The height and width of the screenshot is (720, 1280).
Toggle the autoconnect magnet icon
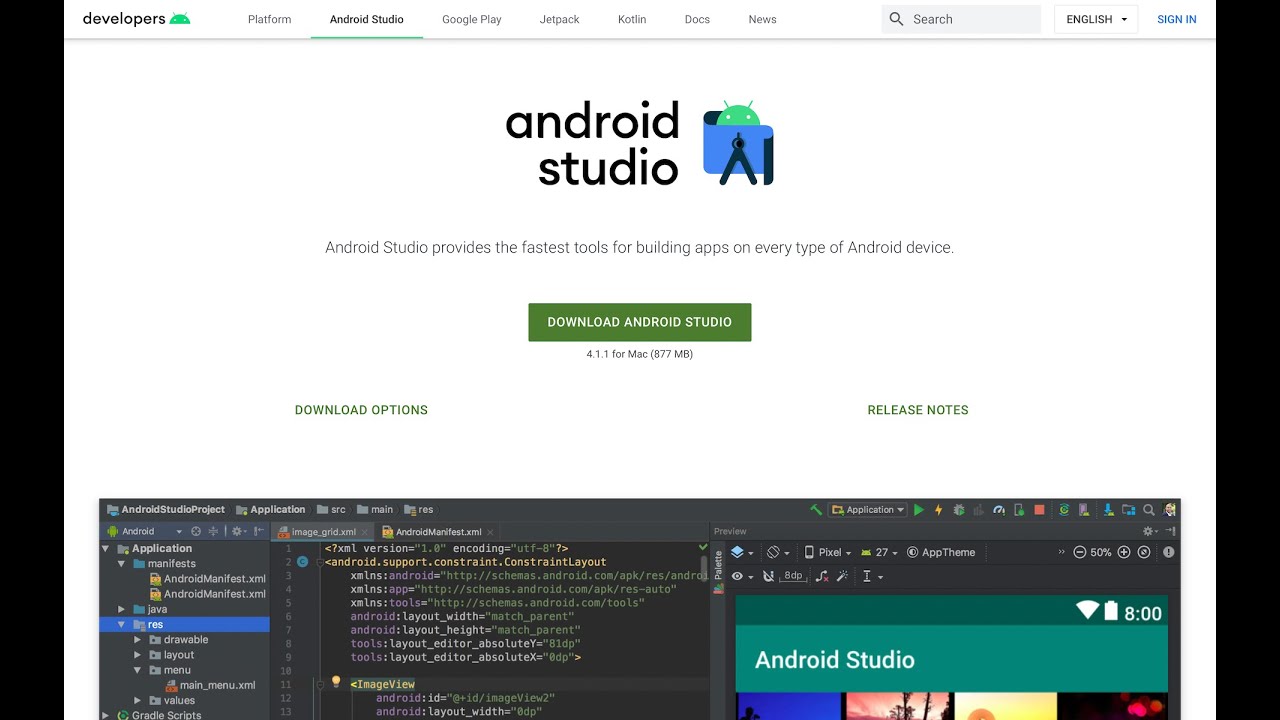click(768, 576)
